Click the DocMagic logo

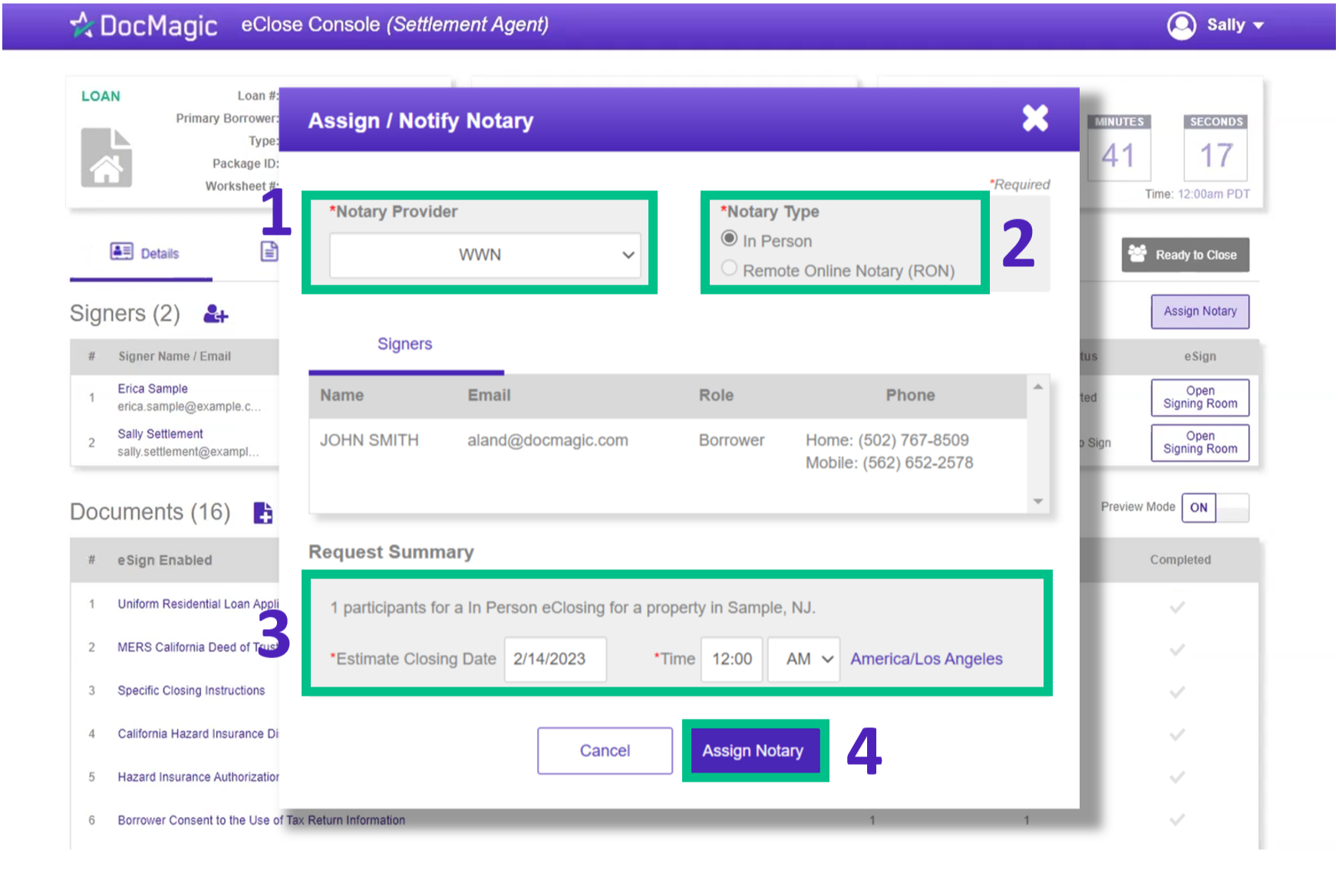coord(144,25)
